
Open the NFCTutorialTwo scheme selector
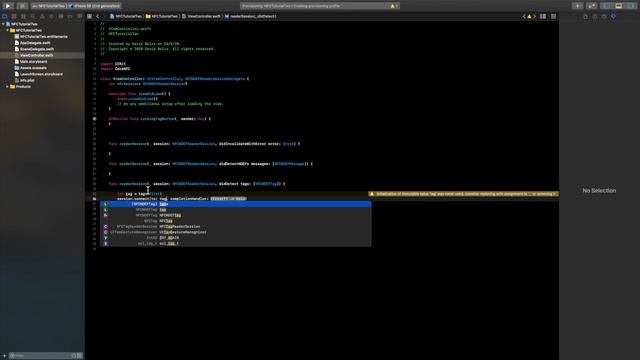tap(49, 6)
